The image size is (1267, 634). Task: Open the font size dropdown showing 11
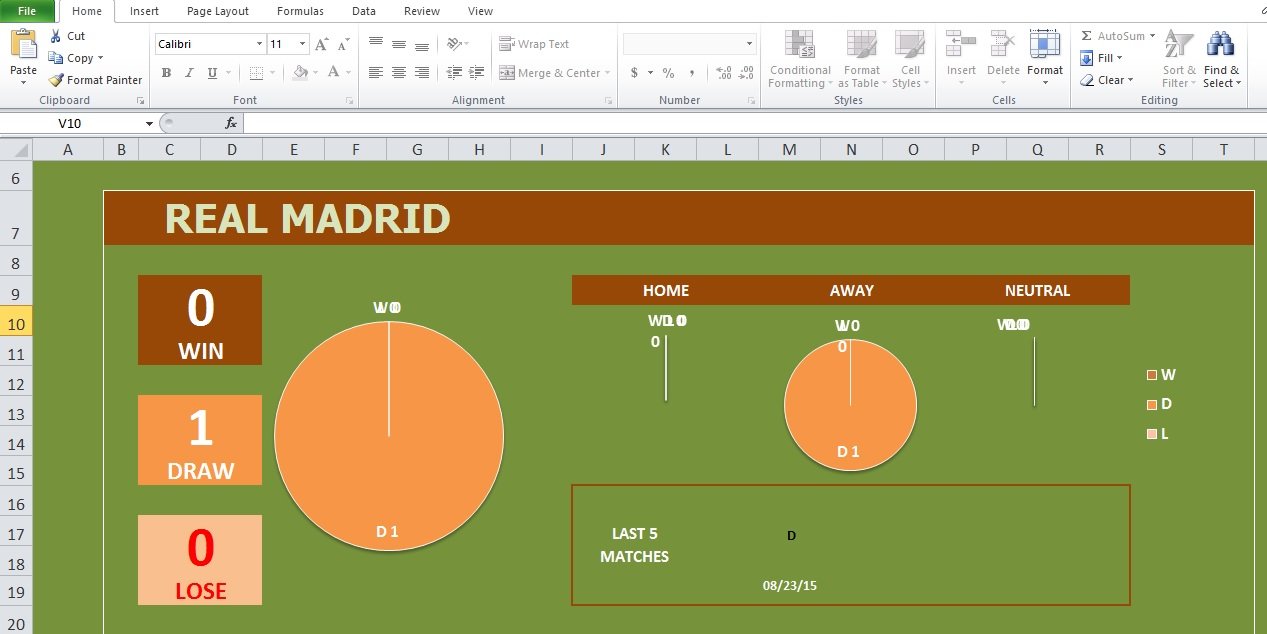pos(304,44)
